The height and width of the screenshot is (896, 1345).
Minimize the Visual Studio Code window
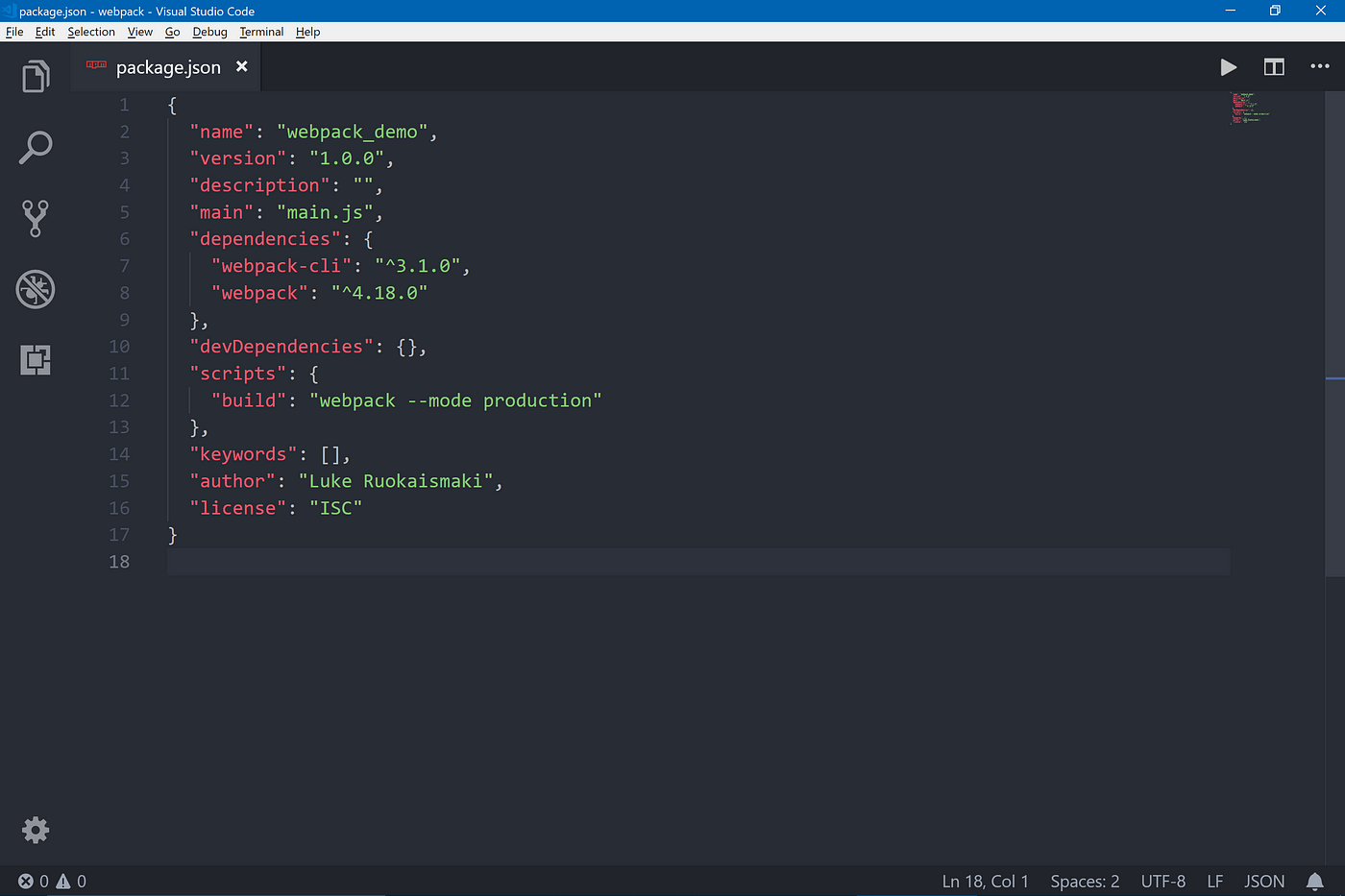pyautogui.click(x=1230, y=11)
